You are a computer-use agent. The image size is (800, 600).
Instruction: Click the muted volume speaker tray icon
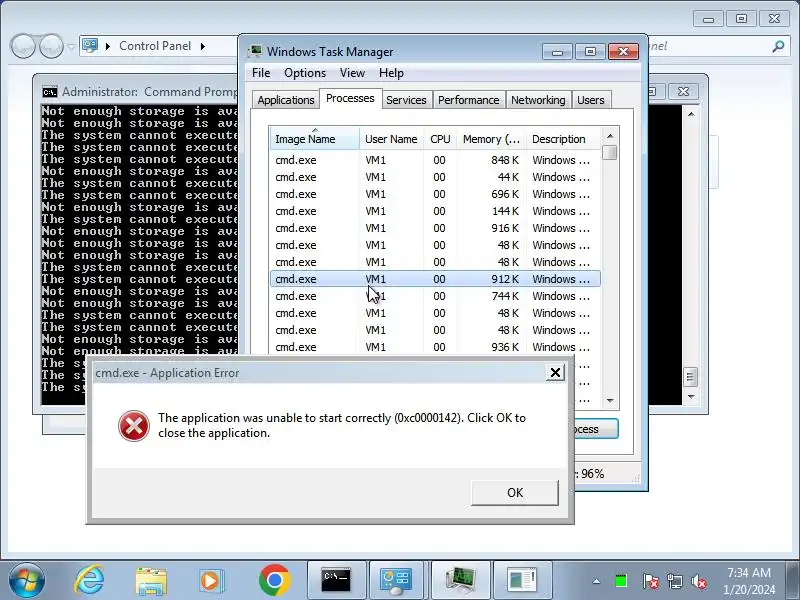[699, 581]
